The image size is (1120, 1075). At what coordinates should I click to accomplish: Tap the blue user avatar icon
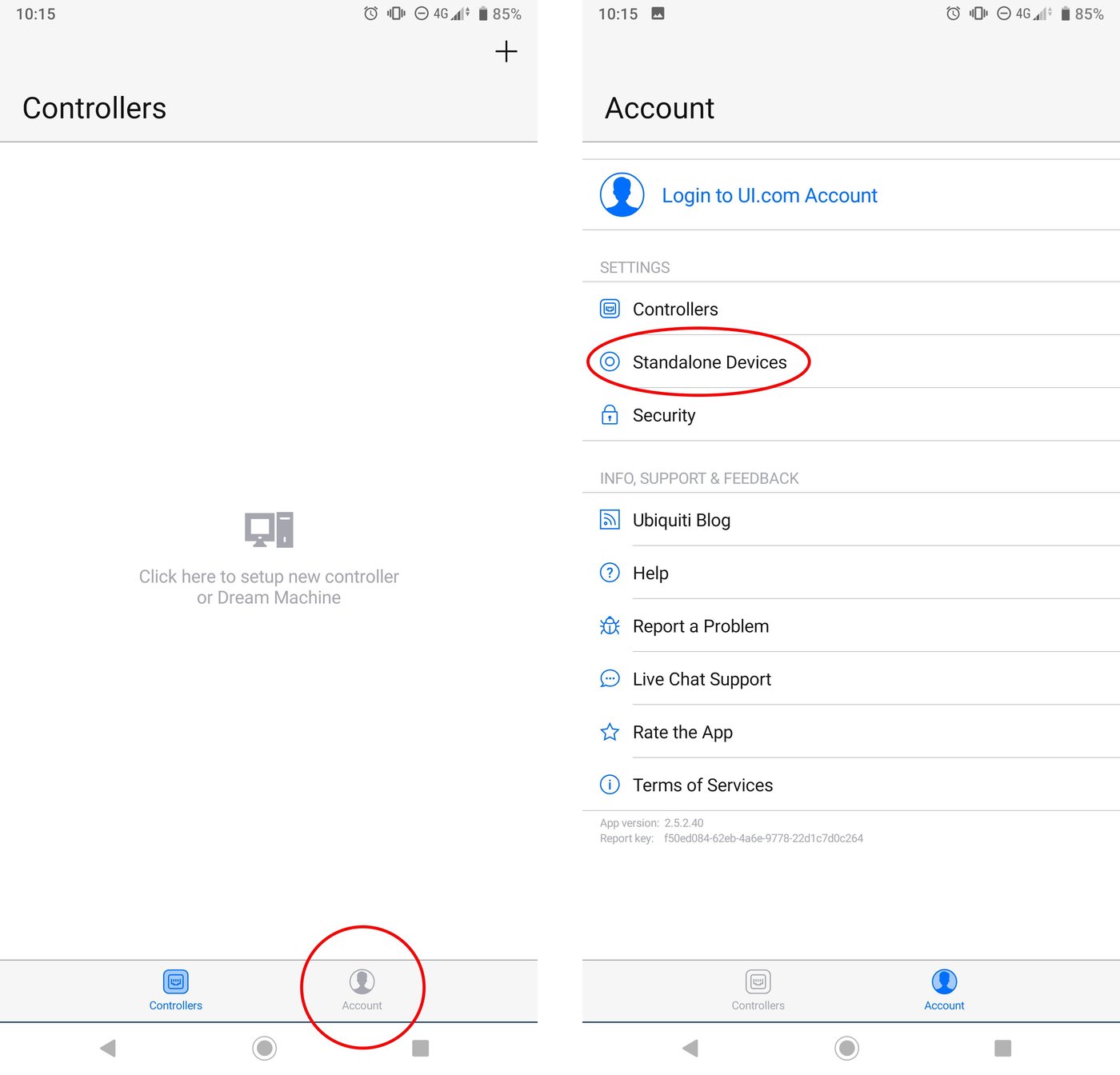click(x=622, y=195)
